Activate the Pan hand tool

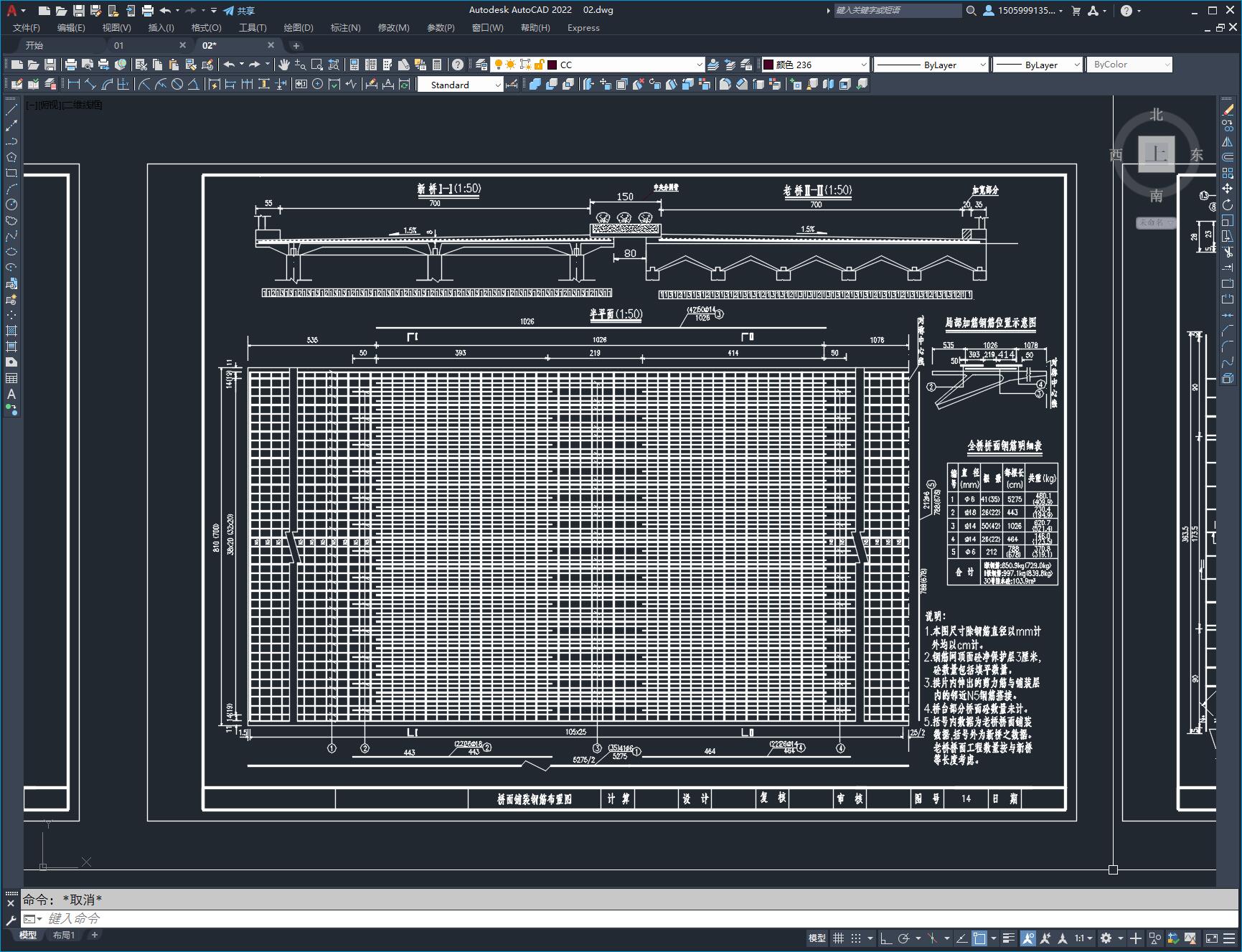click(x=284, y=65)
